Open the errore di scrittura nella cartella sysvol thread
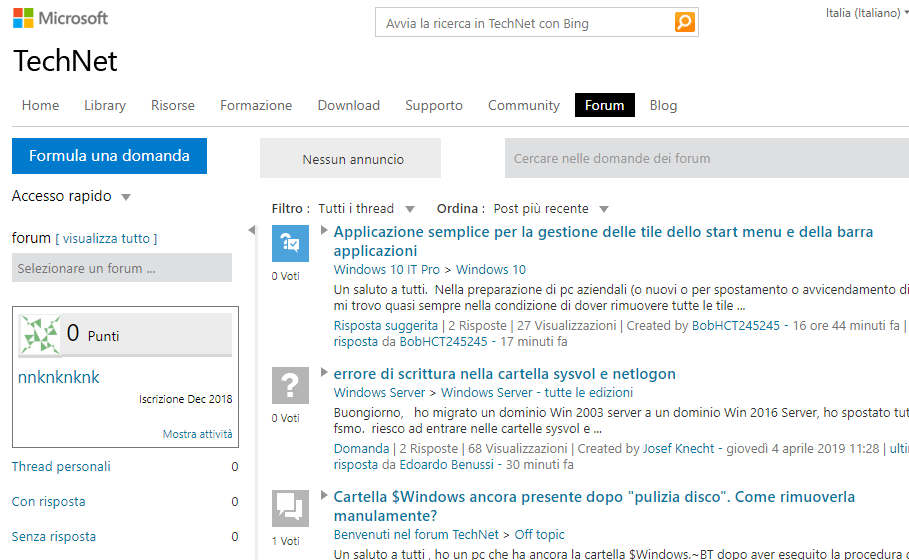This screenshot has height=560, width=909. pyautogui.click(x=504, y=374)
